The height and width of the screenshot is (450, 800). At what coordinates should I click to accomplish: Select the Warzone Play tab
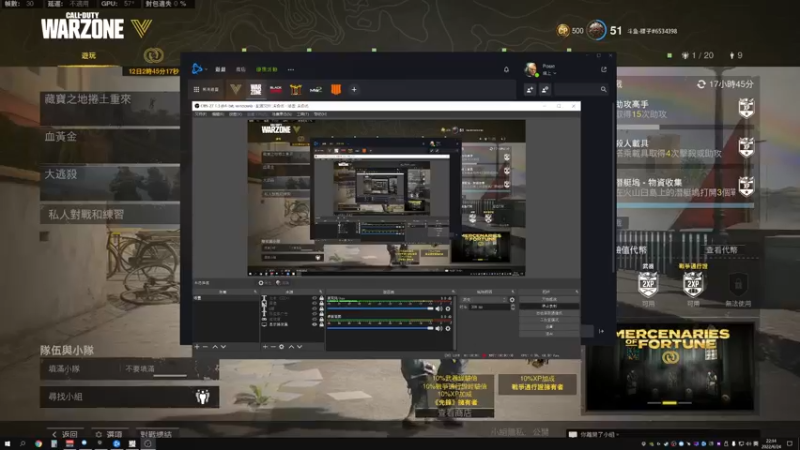click(89, 56)
